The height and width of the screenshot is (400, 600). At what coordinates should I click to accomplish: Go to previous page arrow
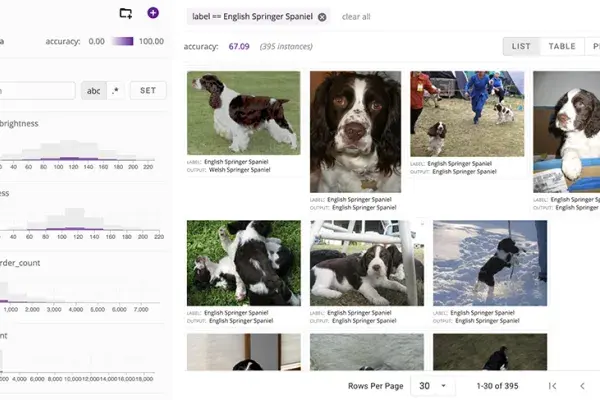pos(582,386)
